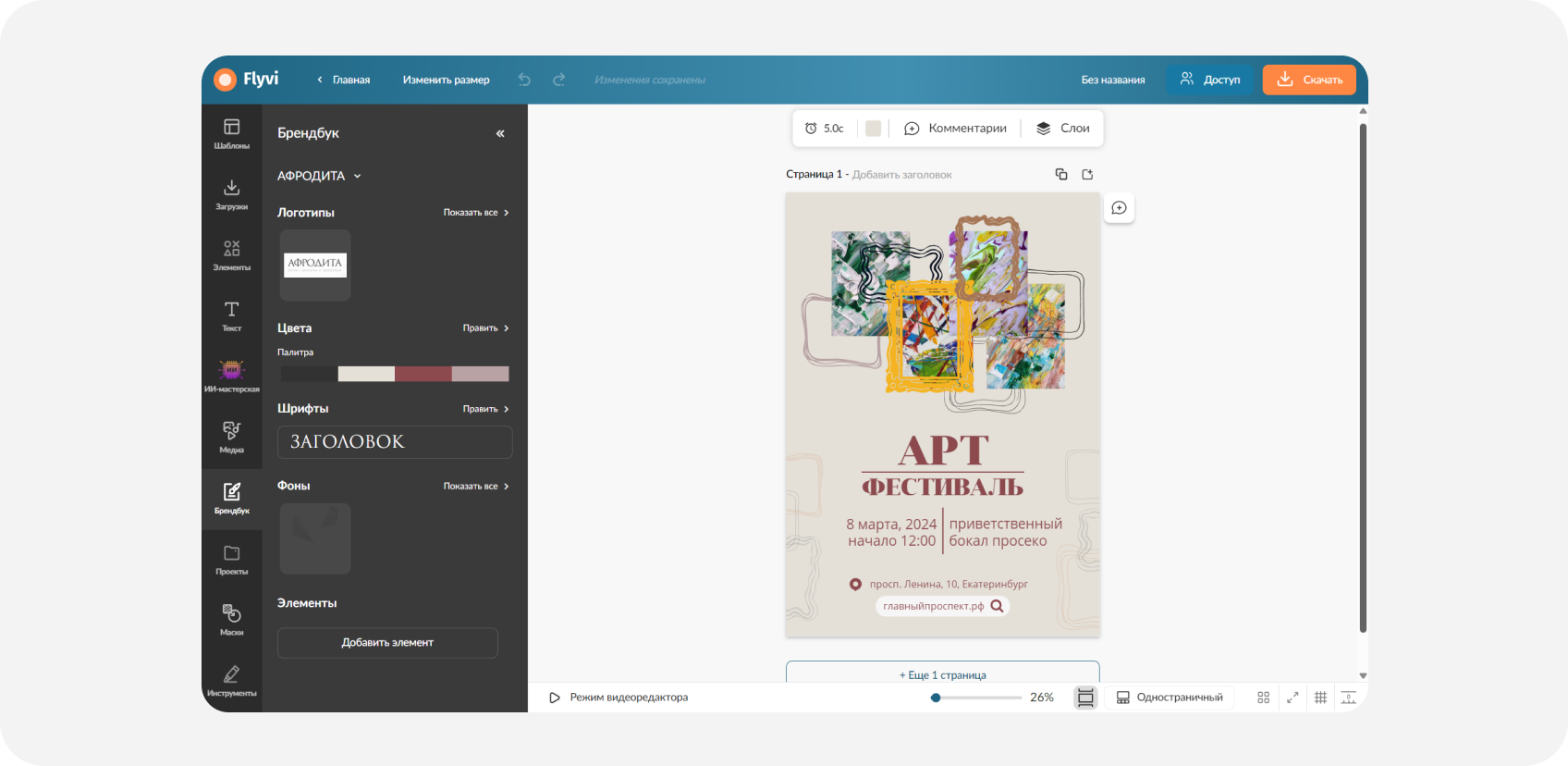Pick the page background color swatch
1568x766 pixels.
873,129
